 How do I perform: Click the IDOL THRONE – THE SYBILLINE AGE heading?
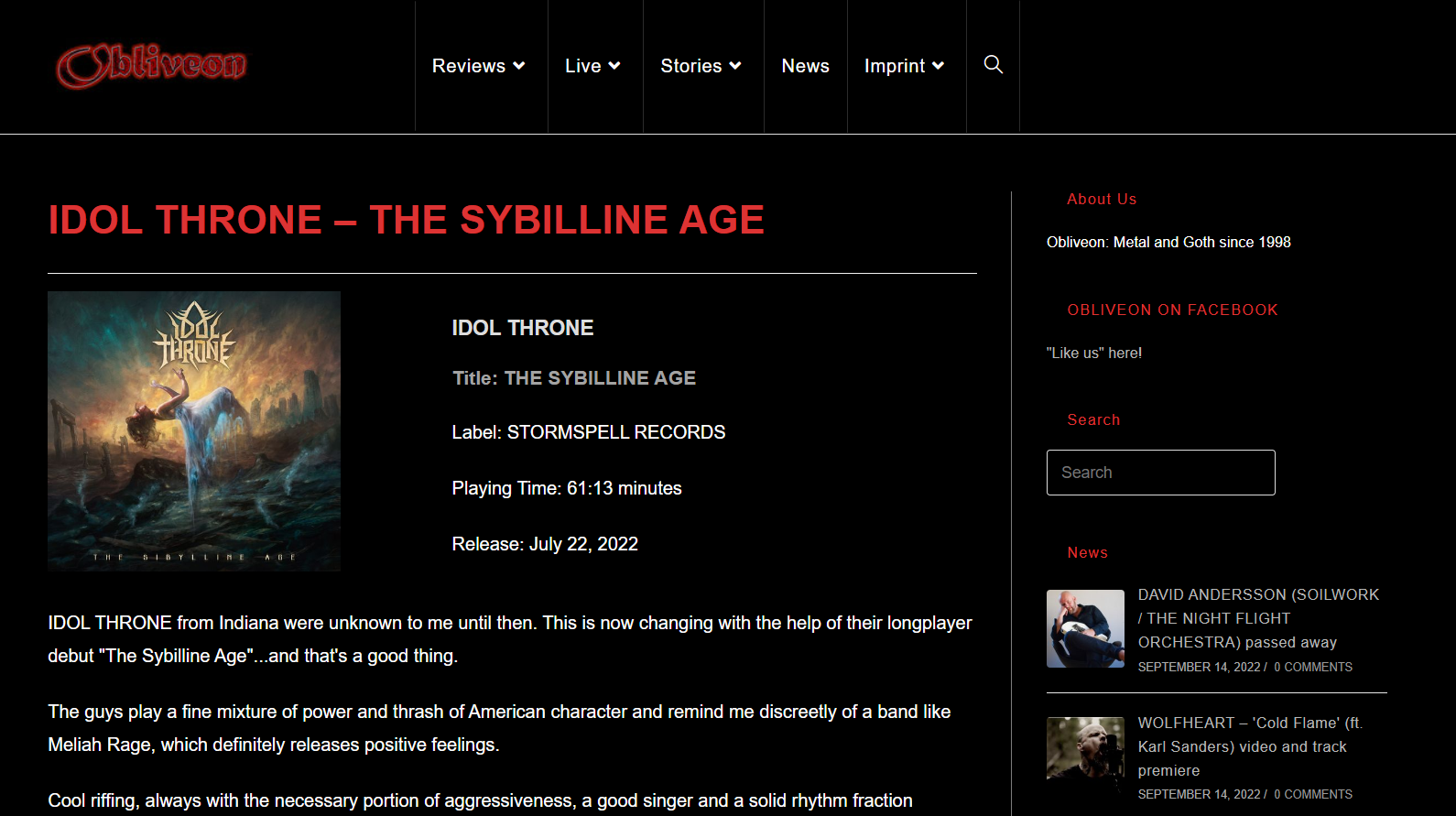tap(407, 220)
